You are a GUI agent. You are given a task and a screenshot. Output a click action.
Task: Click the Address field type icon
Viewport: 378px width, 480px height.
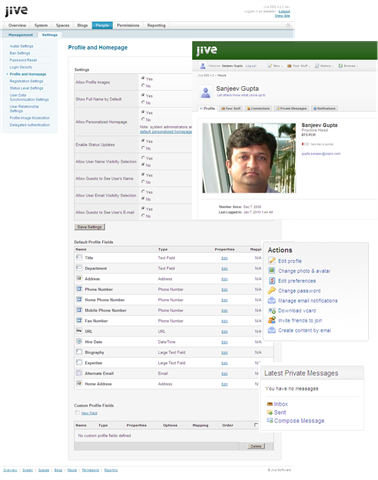pos(79,278)
